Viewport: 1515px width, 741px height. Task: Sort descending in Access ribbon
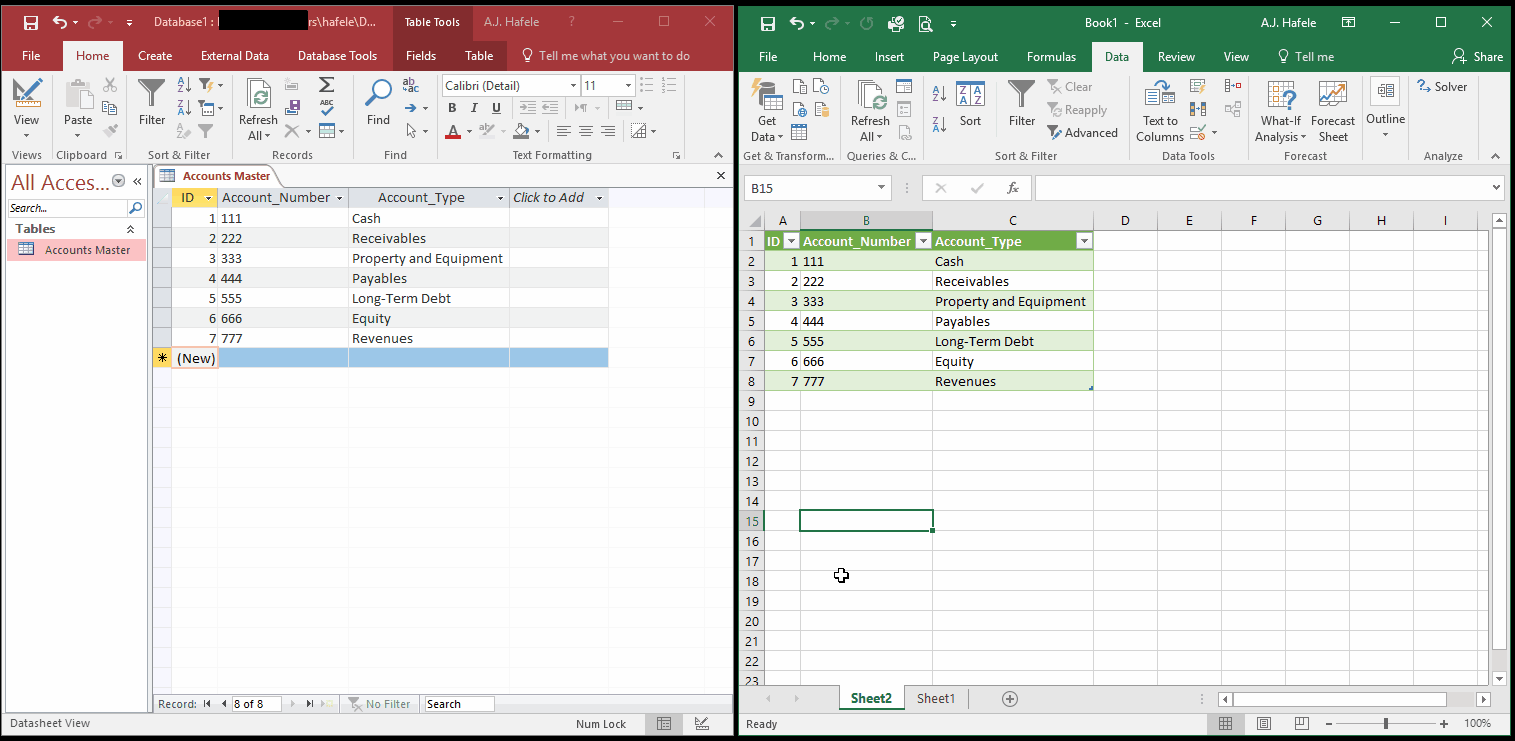point(184,108)
